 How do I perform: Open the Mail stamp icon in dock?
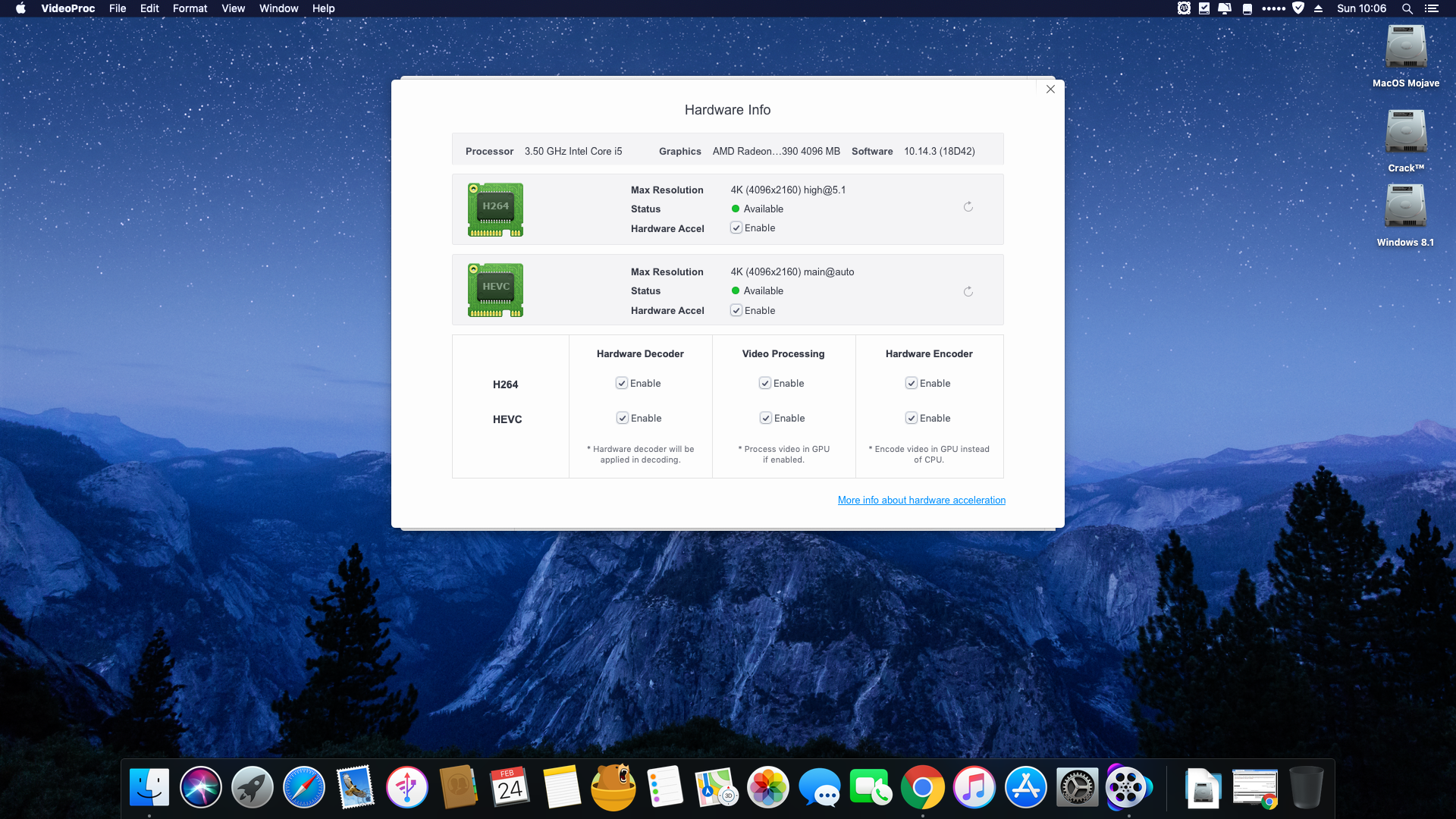(356, 788)
